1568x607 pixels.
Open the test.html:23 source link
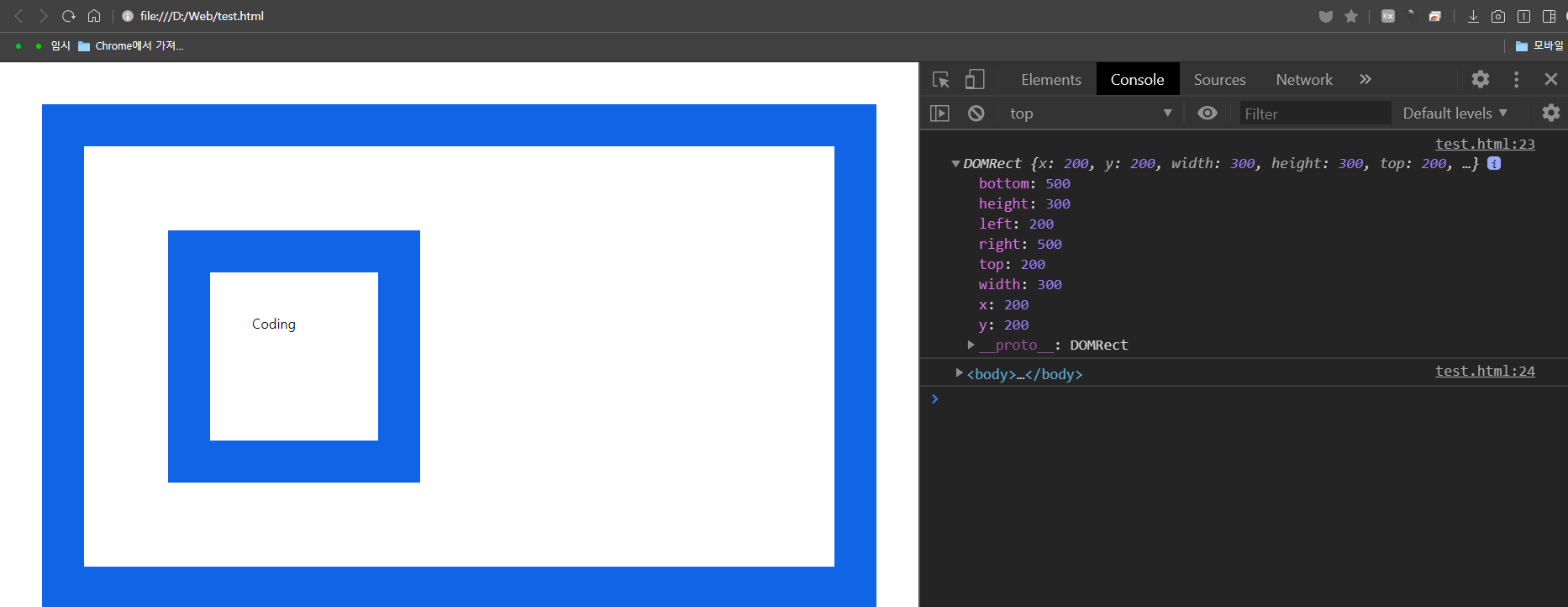coord(1485,144)
